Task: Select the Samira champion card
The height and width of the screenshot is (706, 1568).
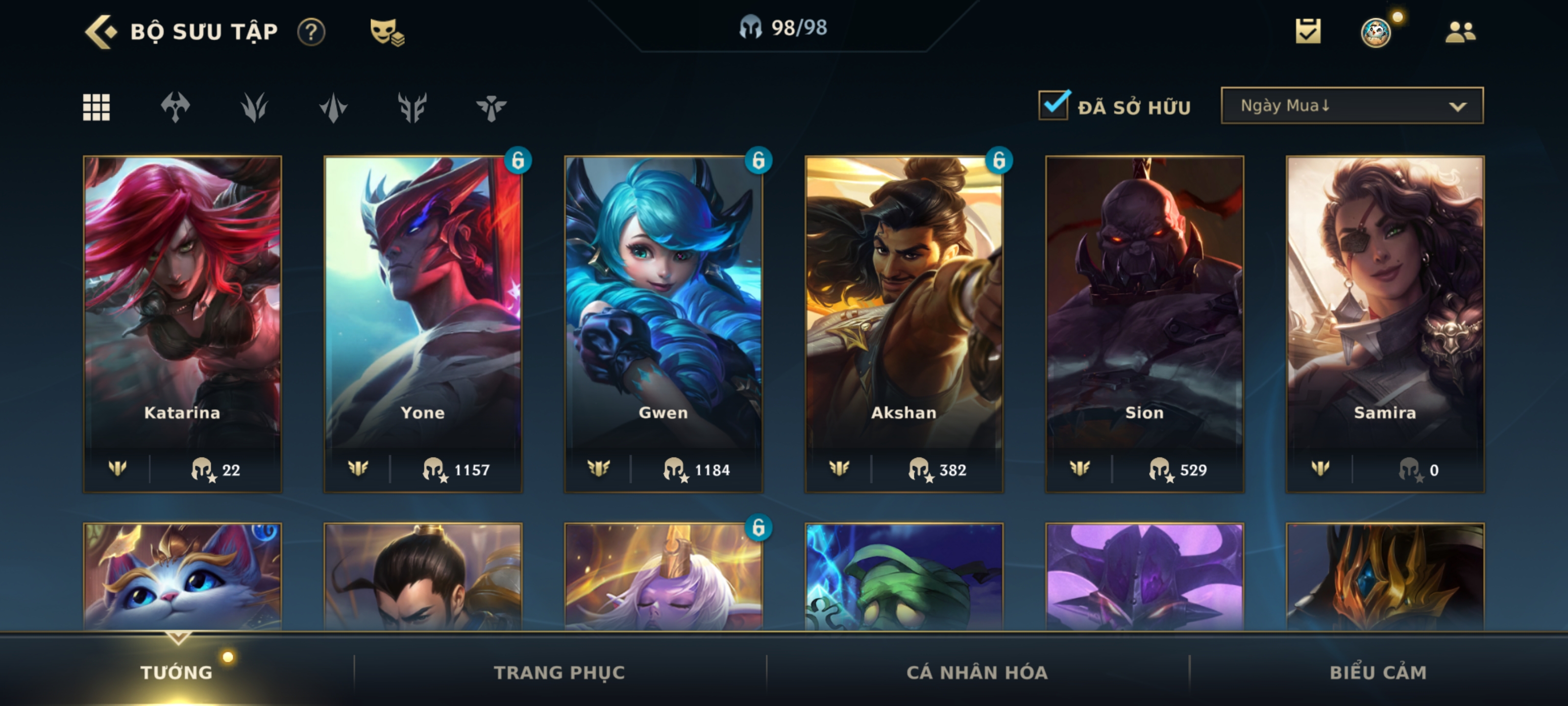Action: coord(1385,324)
